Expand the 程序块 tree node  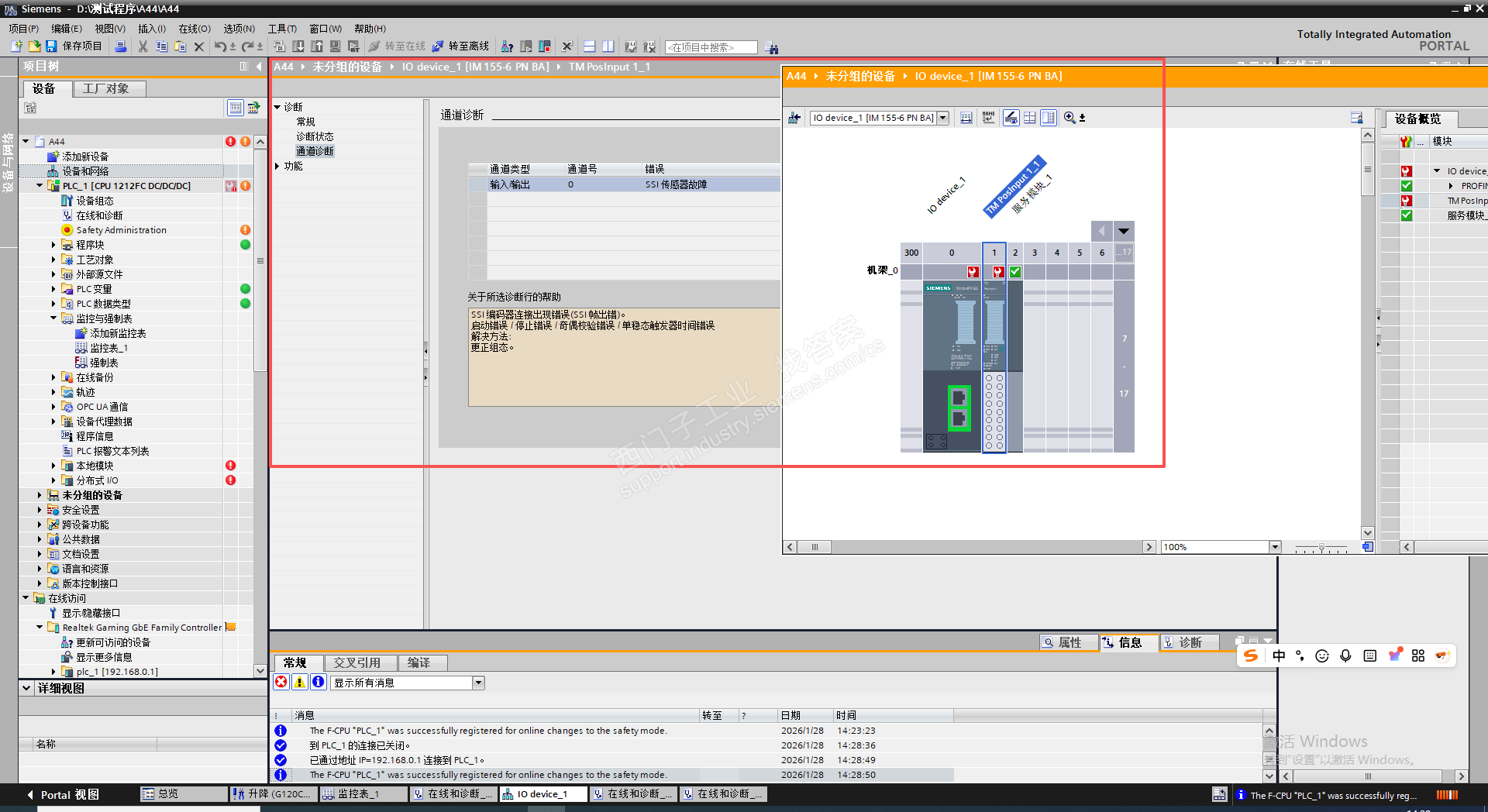[53, 245]
